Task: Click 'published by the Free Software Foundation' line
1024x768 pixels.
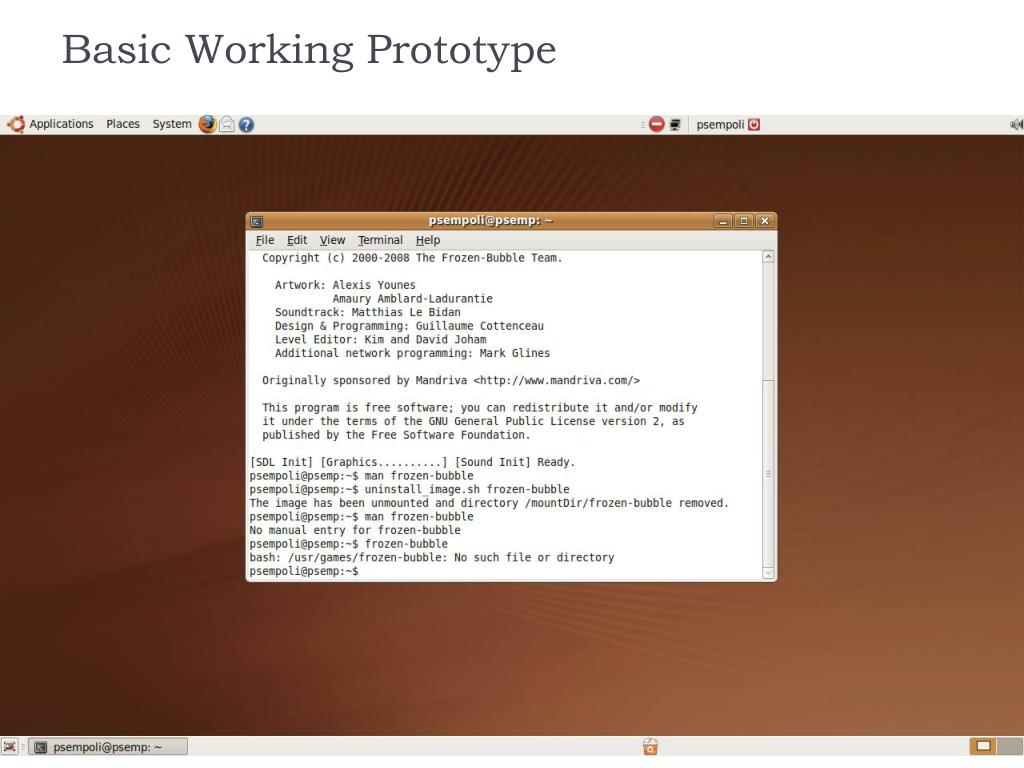Action: pos(396,435)
